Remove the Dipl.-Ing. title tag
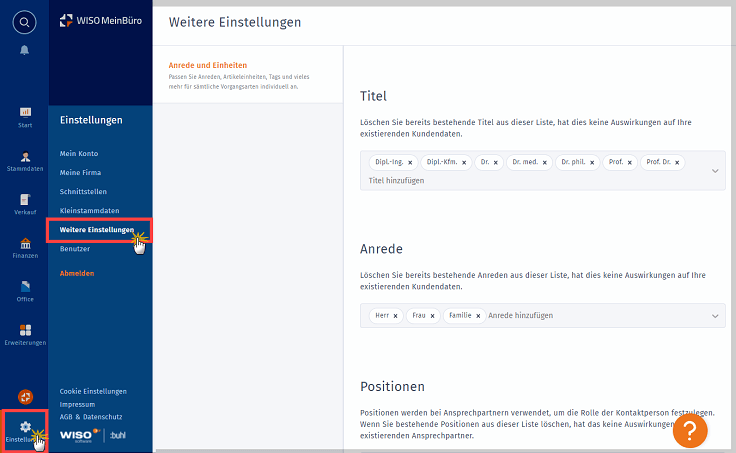 coord(410,162)
